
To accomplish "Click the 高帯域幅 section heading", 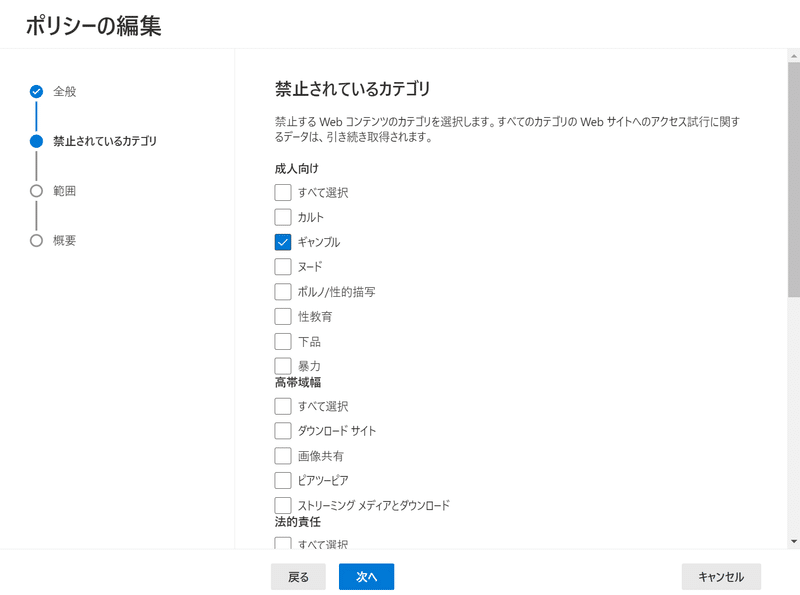I will [x=297, y=382].
